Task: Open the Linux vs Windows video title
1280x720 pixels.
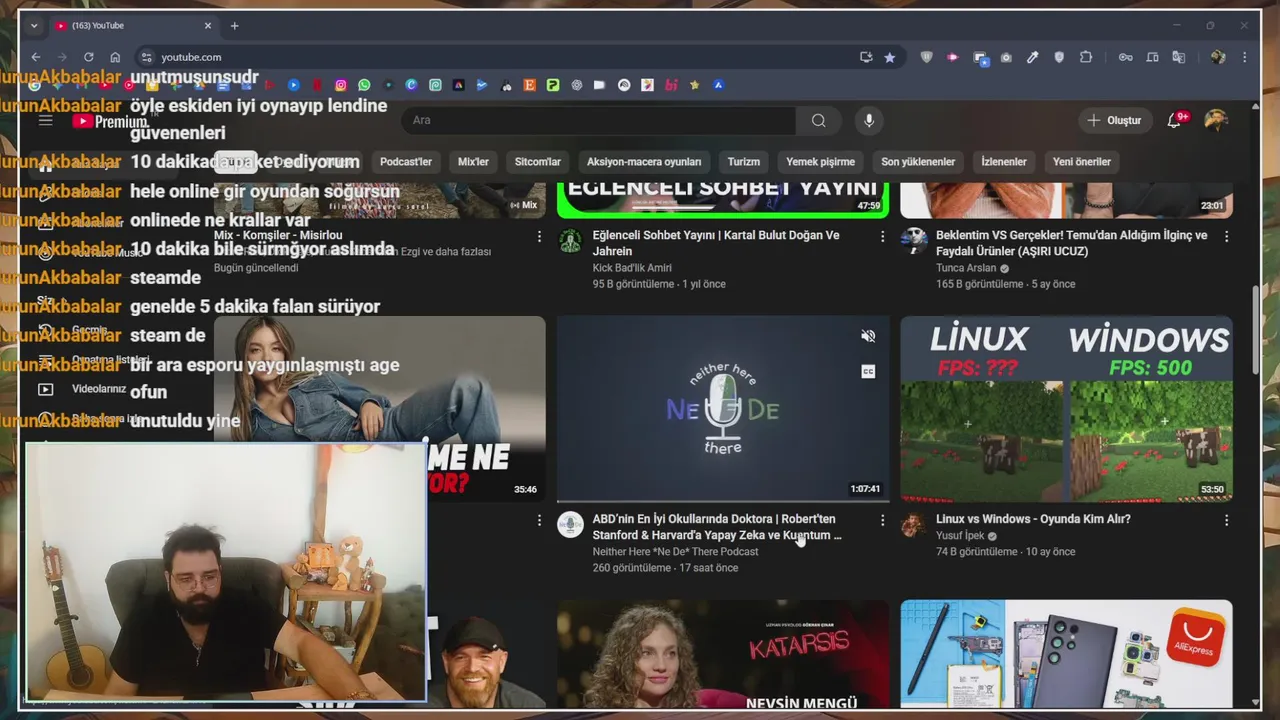Action: pos(1033,519)
